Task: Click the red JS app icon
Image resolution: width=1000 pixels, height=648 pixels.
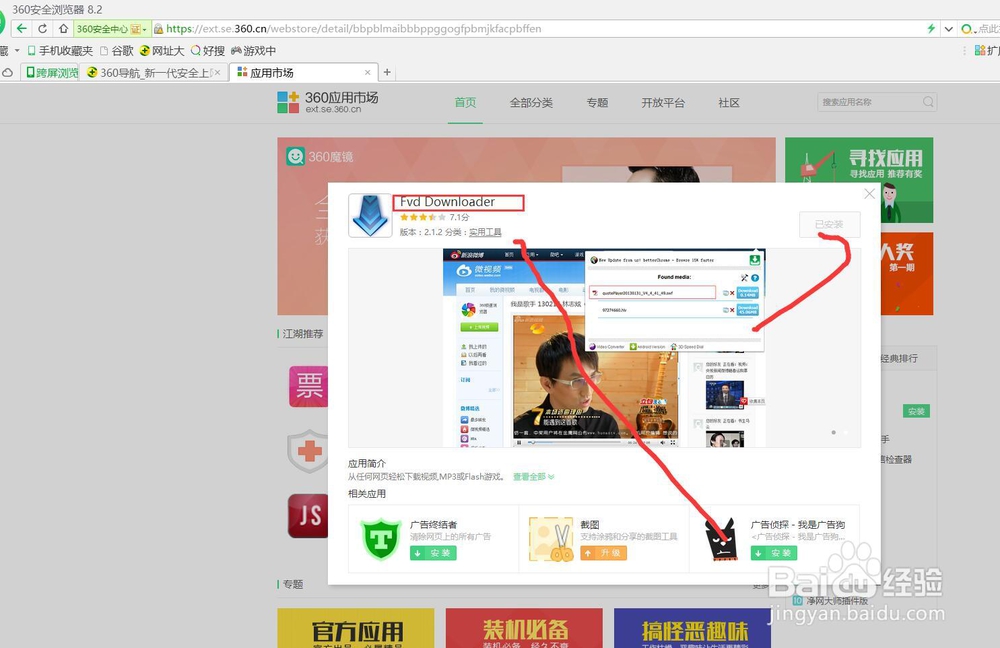Action: coord(309,515)
